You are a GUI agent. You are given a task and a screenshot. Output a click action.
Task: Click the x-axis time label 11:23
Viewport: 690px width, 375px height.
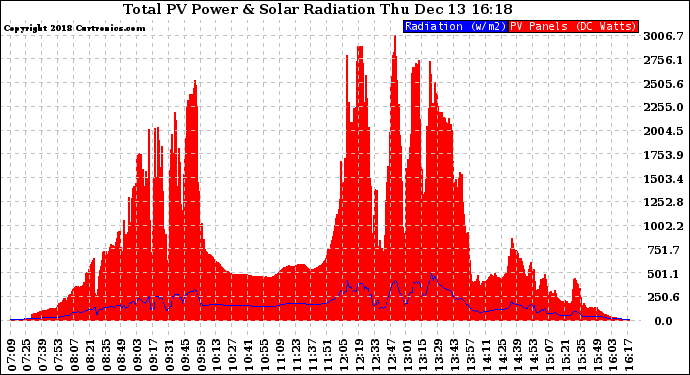click(297, 355)
